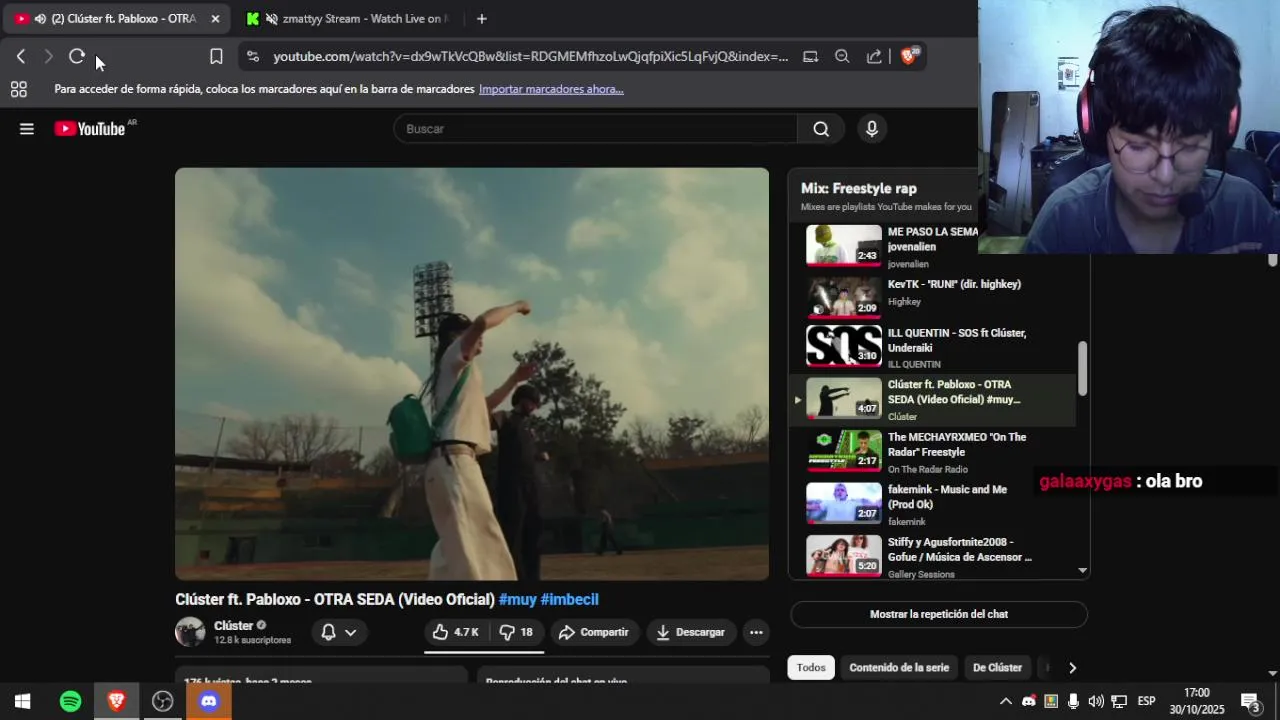Expand hidden system tray icons
This screenshot has height=720, width=1280.
click(x=1006, y=701)
